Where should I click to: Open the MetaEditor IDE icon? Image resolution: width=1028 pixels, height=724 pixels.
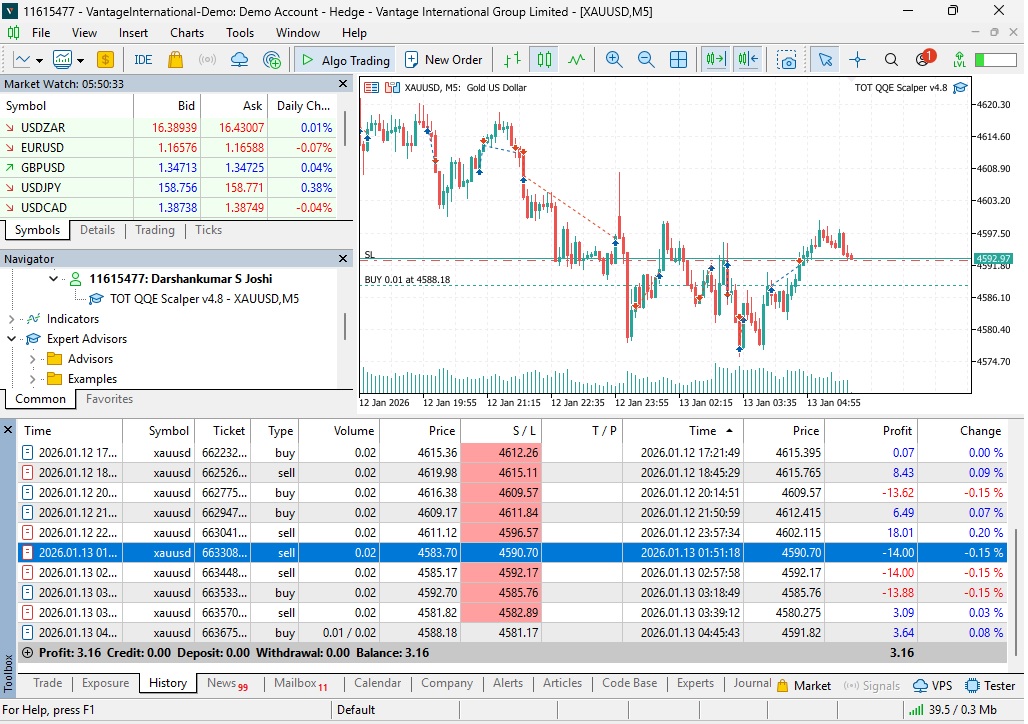143,60
